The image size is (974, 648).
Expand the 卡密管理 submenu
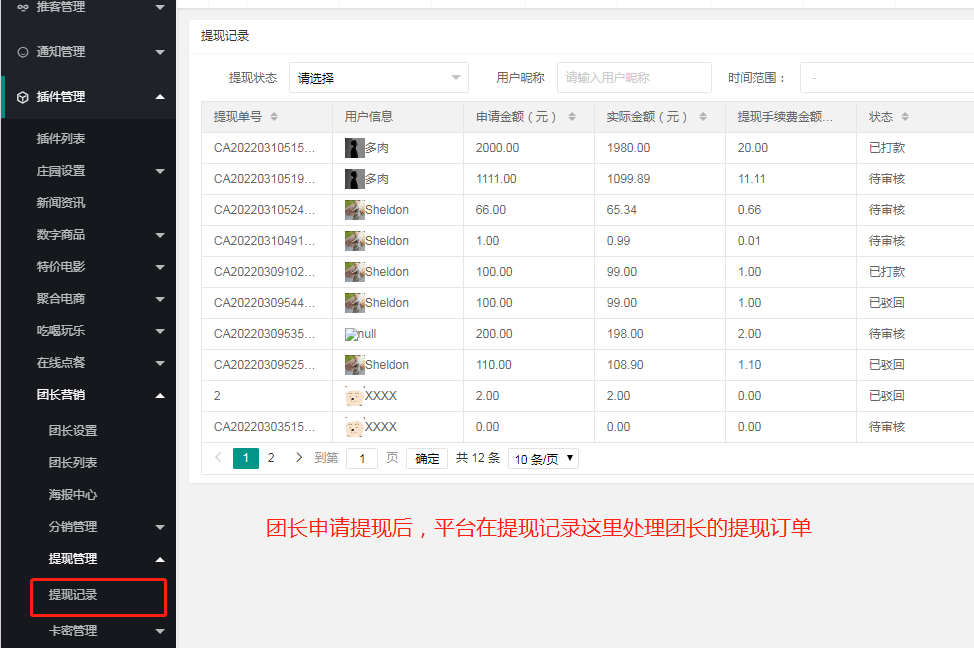click(x=160, y=631)
